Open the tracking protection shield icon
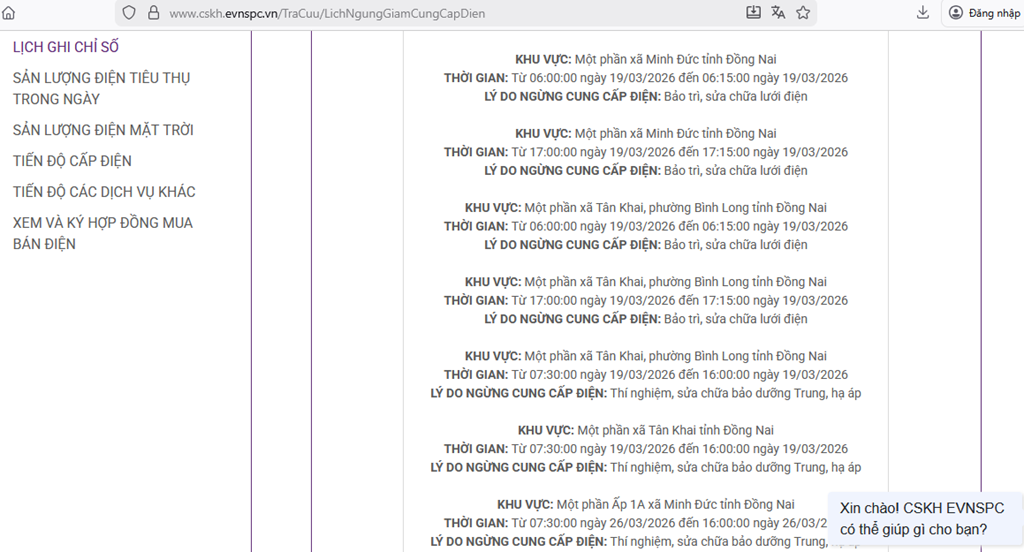Screen dimensions: 1024x552 pyautogui.click(x=129, y=14)
